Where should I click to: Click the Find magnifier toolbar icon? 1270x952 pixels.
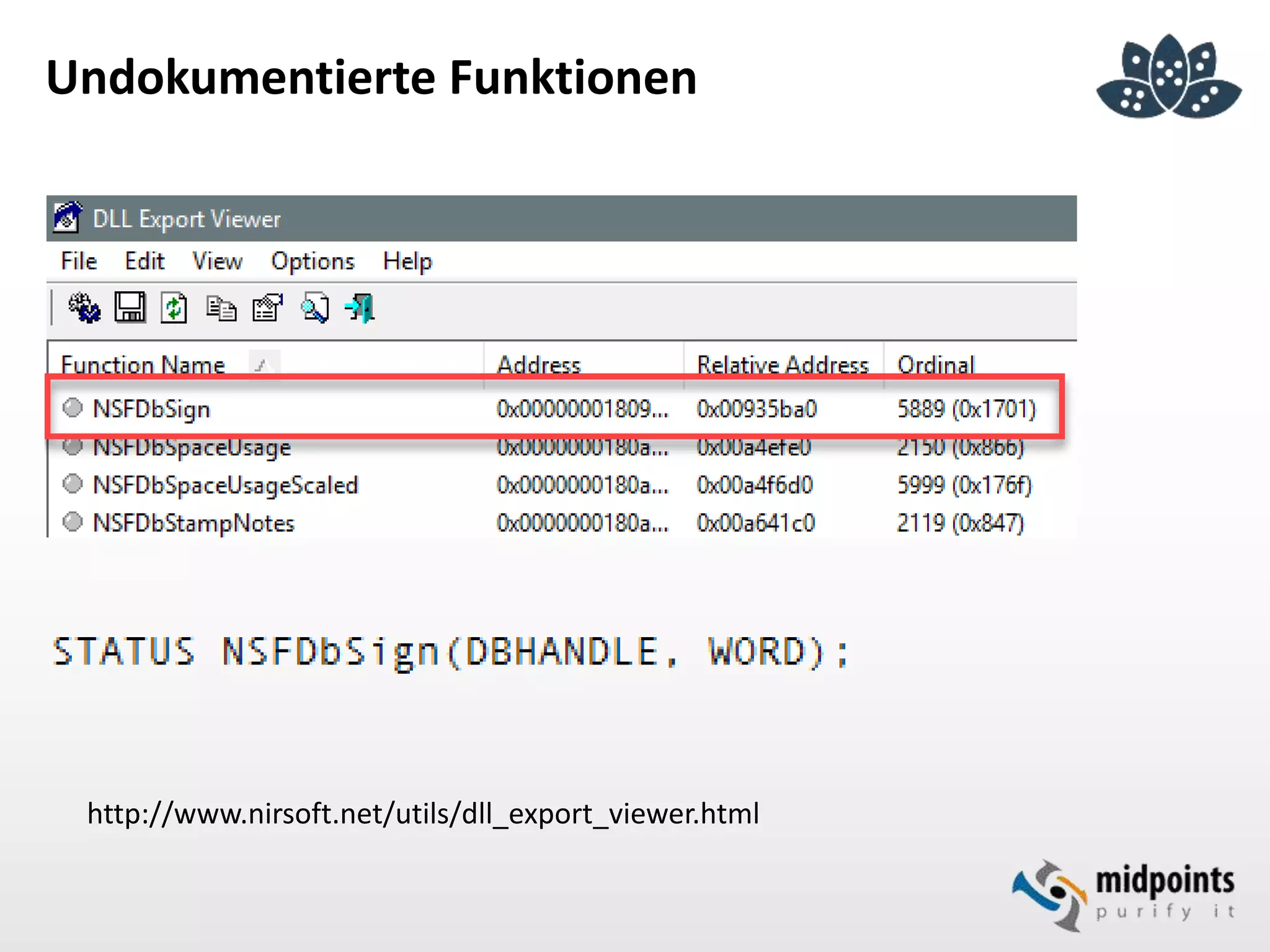coord(314,307)
